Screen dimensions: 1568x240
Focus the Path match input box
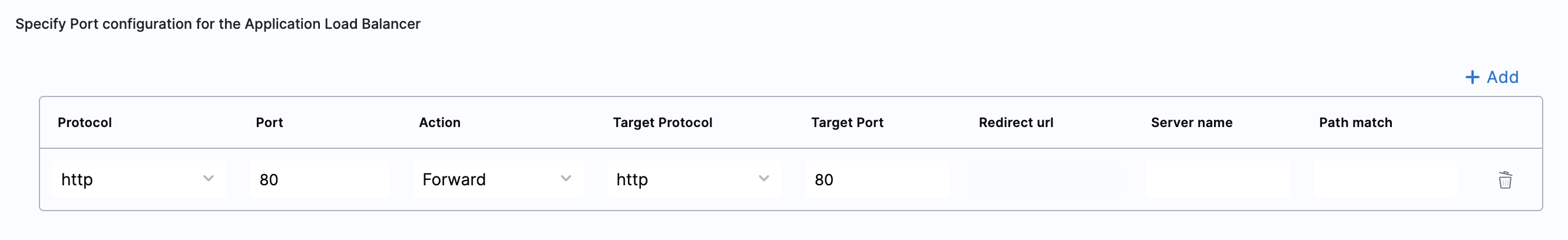click(x=1385, y=179)
